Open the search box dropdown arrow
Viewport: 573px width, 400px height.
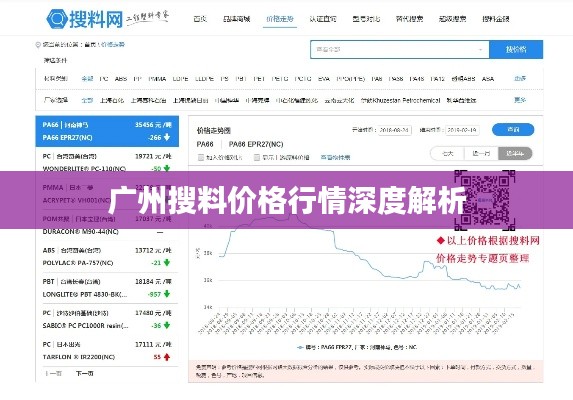[481, 50]
